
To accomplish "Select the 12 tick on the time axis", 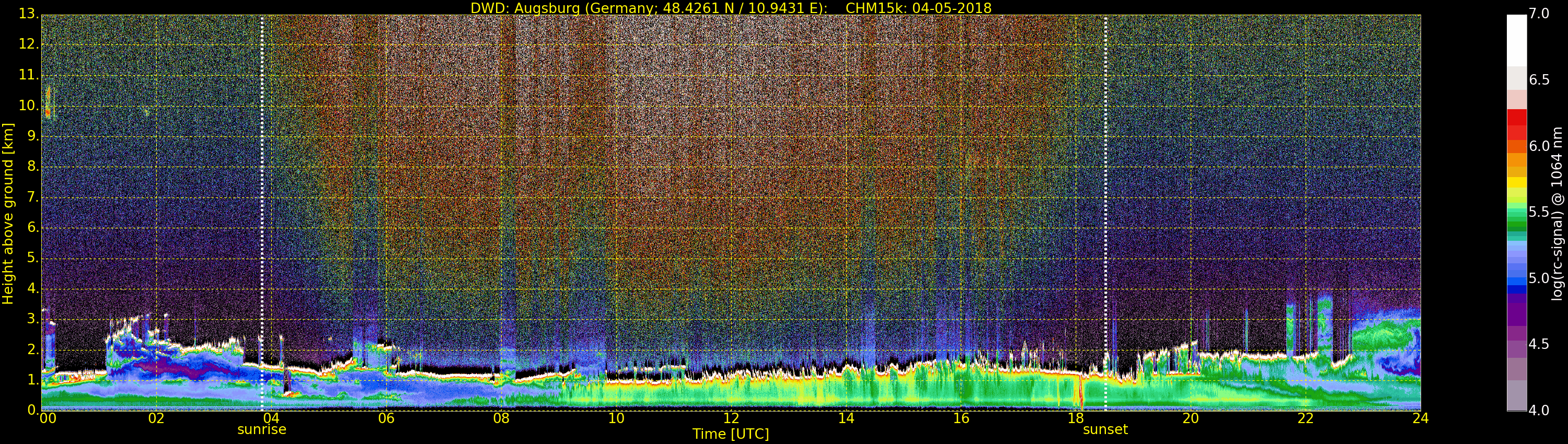I will (x=731, y=418).
